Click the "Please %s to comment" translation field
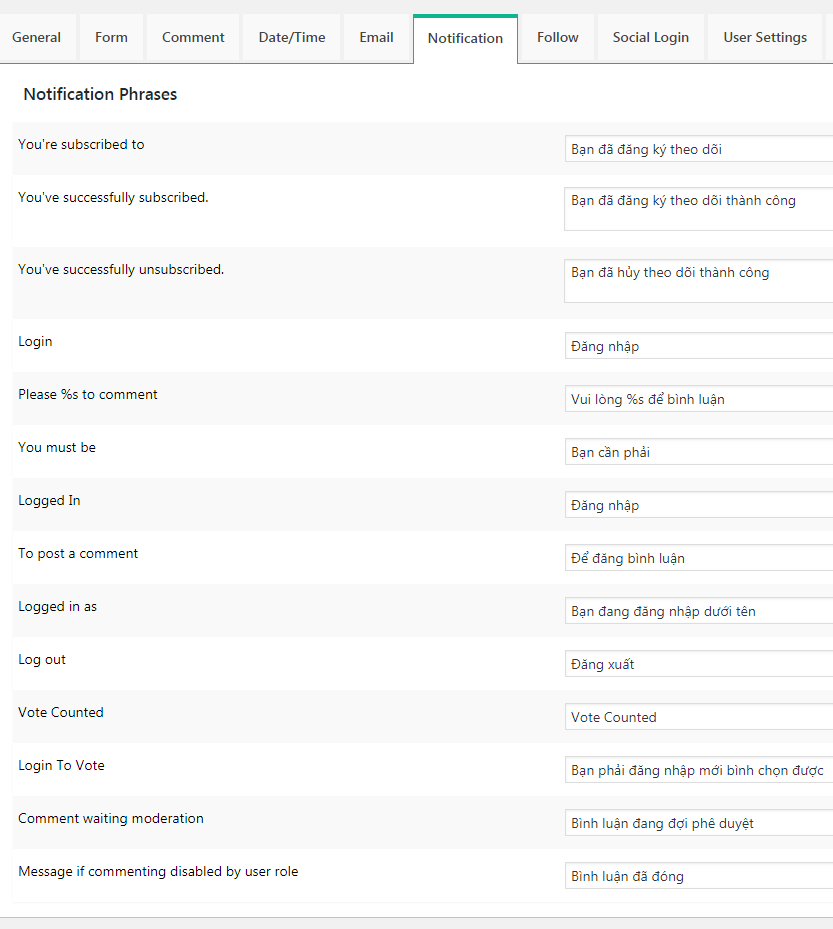Image resolution: width=833 pixels, height=929 pixels. pos(697,398)
